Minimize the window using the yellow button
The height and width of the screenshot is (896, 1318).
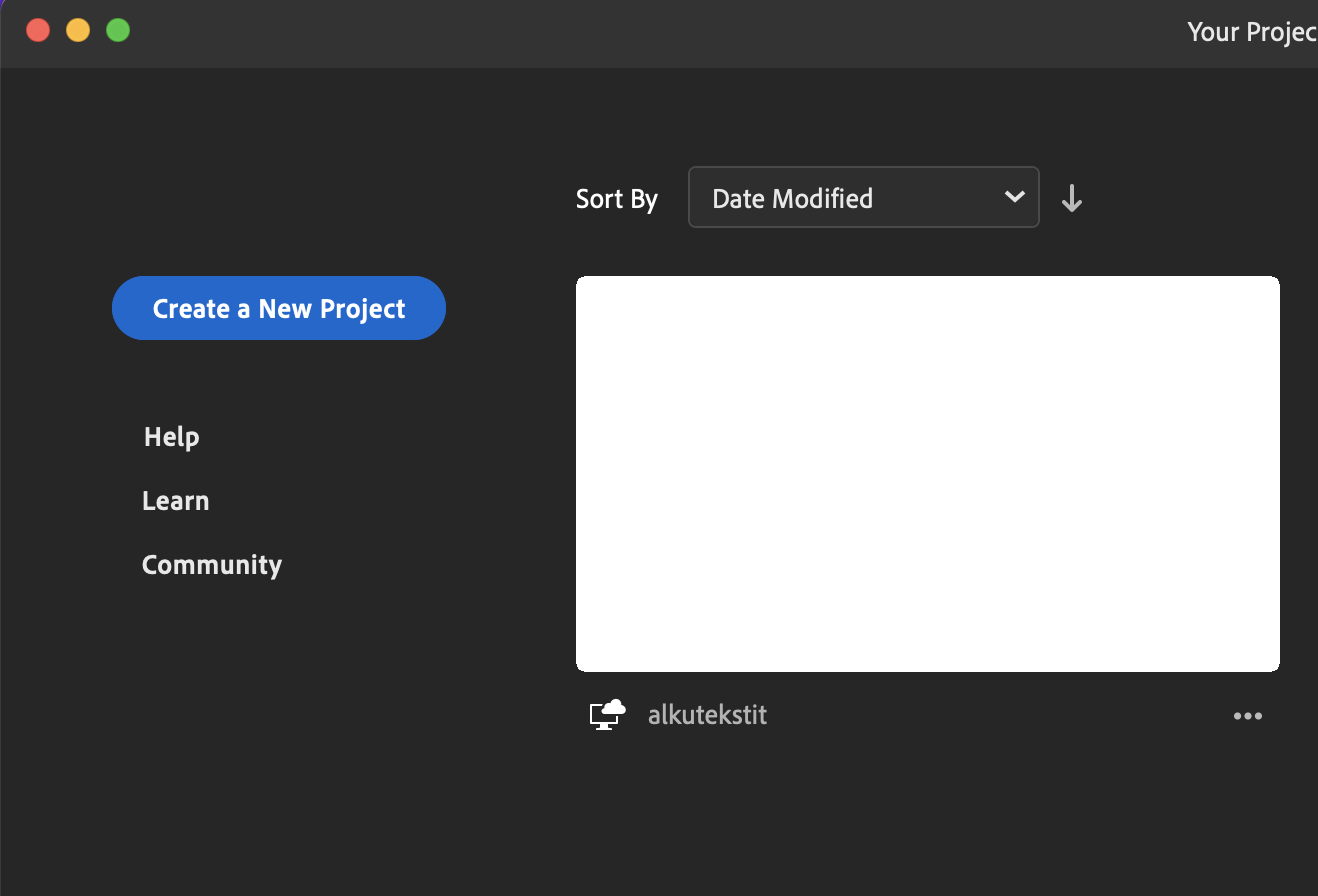(78, 30)
